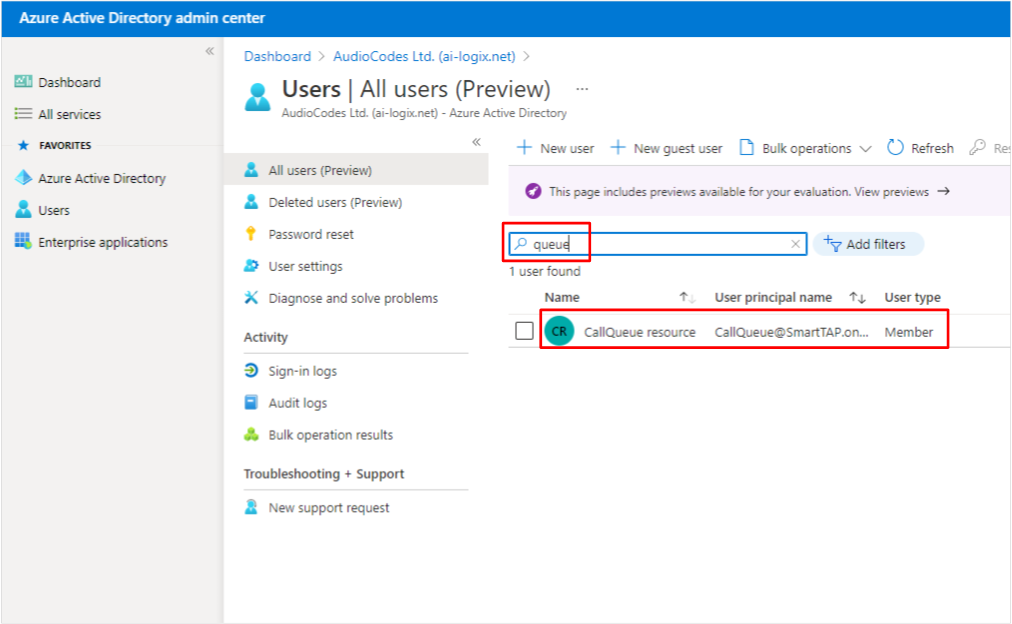
Task: Click the Deleted users person icon
Action: click(251, 202)
